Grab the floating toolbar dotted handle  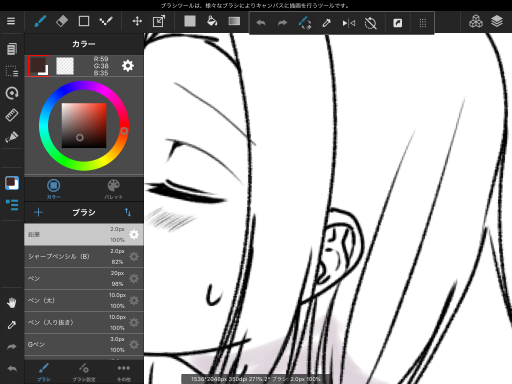423,23
